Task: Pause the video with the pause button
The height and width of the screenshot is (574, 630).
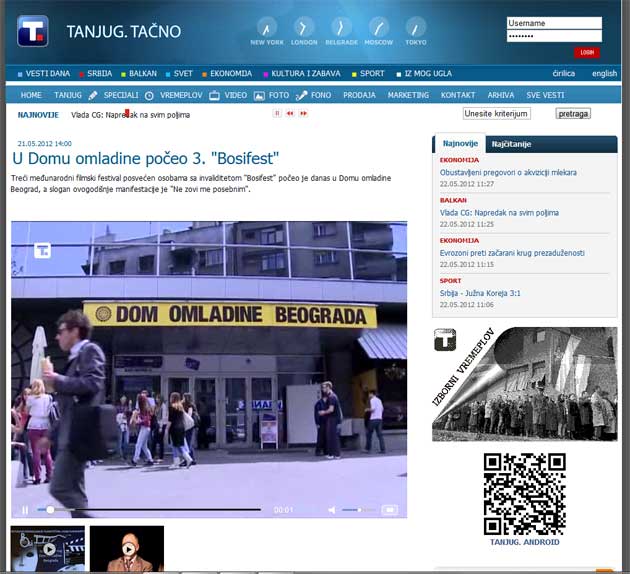Action: (26, 510)
